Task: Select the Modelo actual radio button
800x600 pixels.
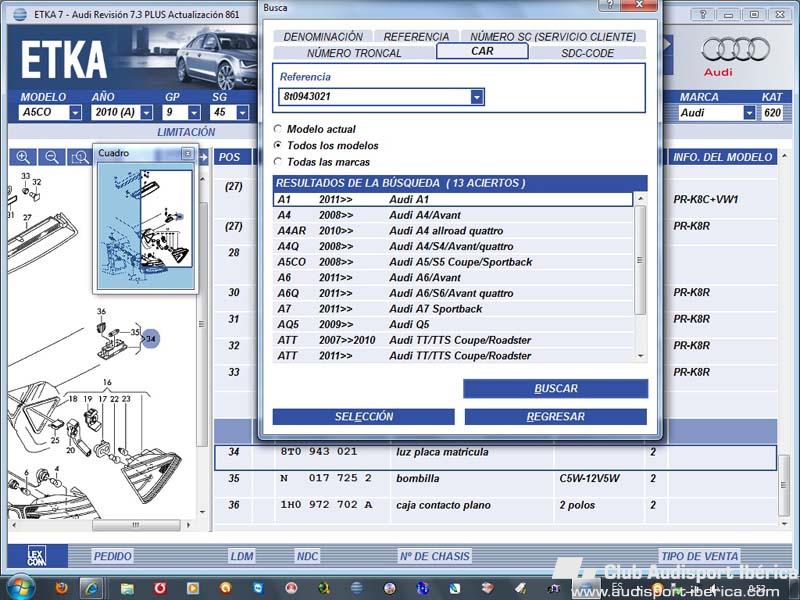Action: [278, 129]
